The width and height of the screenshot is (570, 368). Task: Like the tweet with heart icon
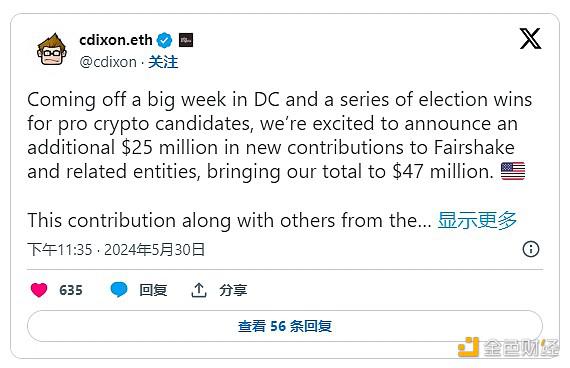click(39, 290)
